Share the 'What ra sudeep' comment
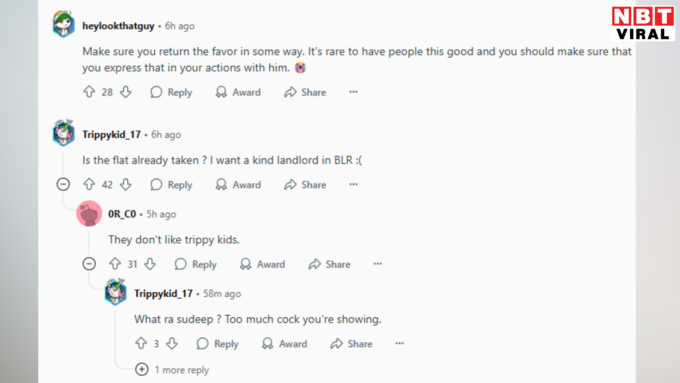This screenshot has width=680, height=383. point(351,344)
